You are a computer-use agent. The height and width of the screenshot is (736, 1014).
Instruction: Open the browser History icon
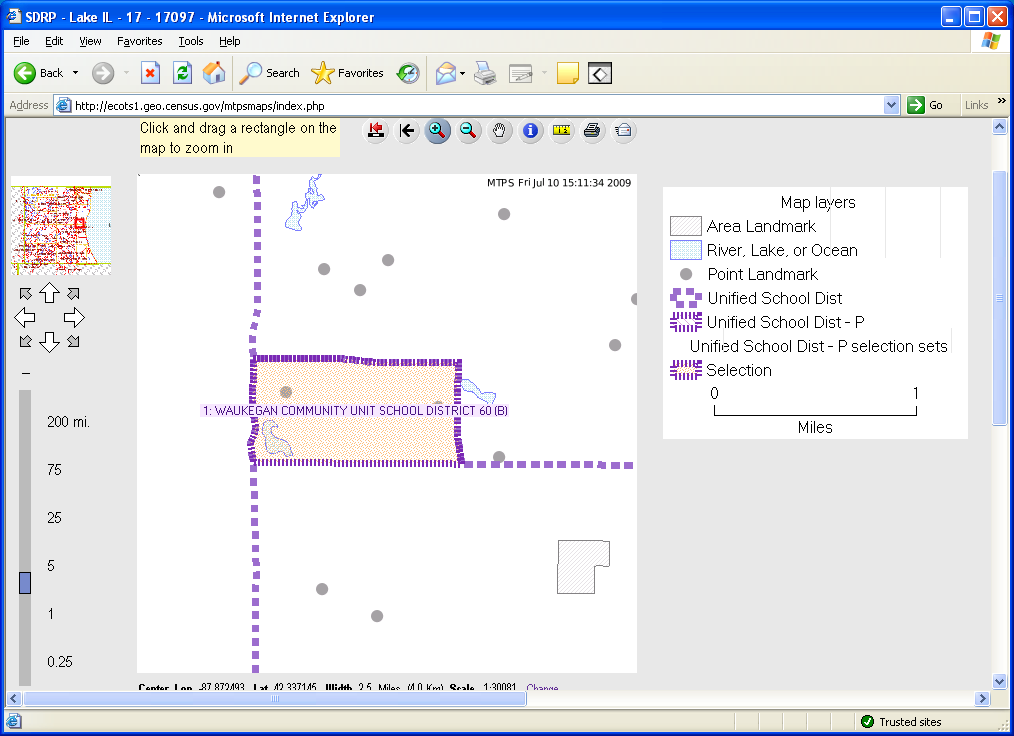click(408, 73)
